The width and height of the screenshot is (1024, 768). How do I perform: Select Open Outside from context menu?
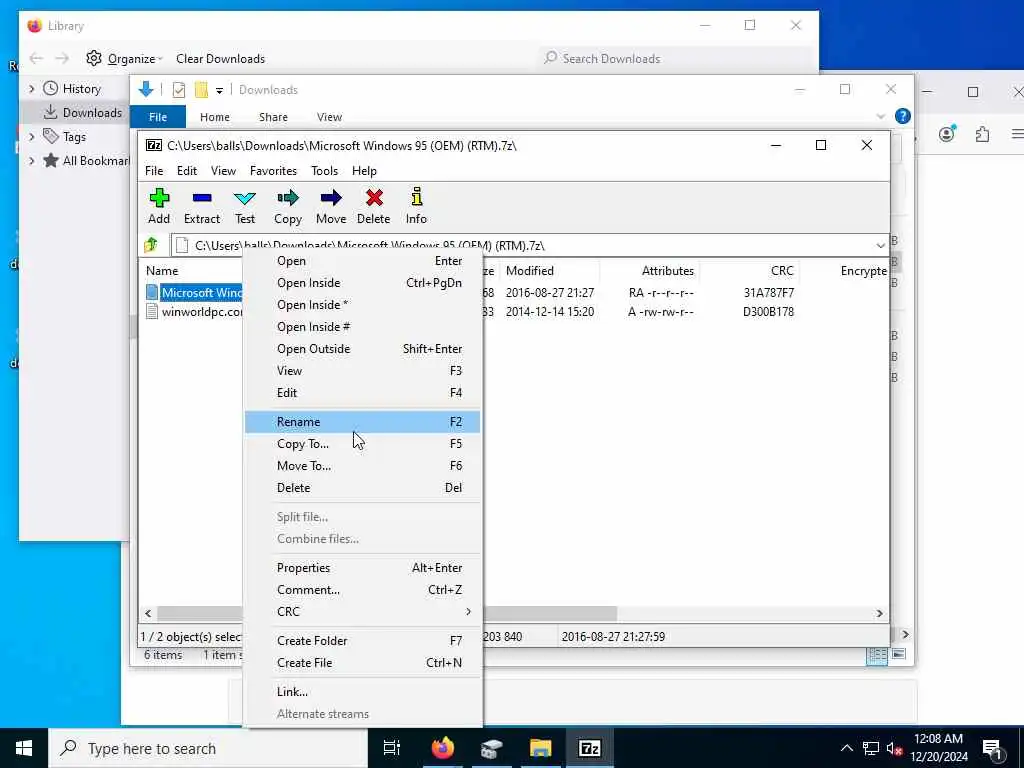tap(362, 349)
